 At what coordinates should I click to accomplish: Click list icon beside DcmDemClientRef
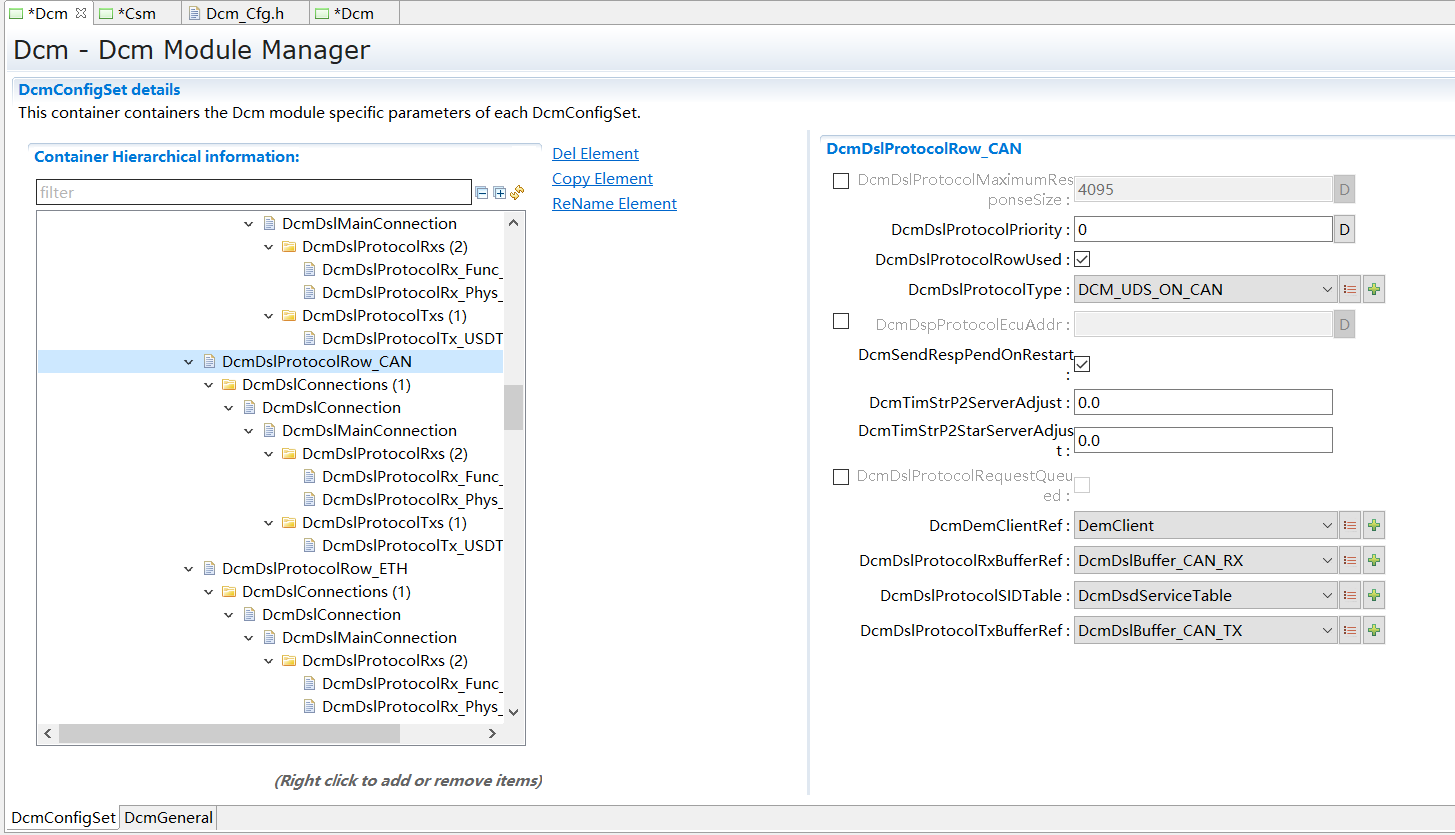click(1350, 525)
